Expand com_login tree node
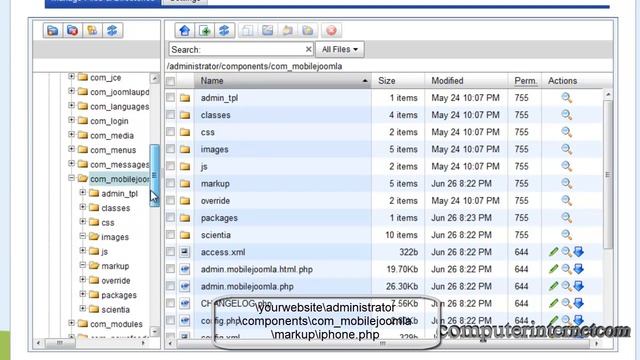The height and width of the screenshot is (360, 640). pos(71,120)
